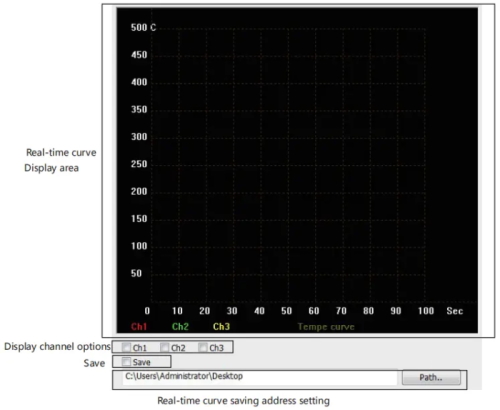500x410 pixels.
Task: Click the 30 mark on time axis
Action: click(x=232, y=311)
